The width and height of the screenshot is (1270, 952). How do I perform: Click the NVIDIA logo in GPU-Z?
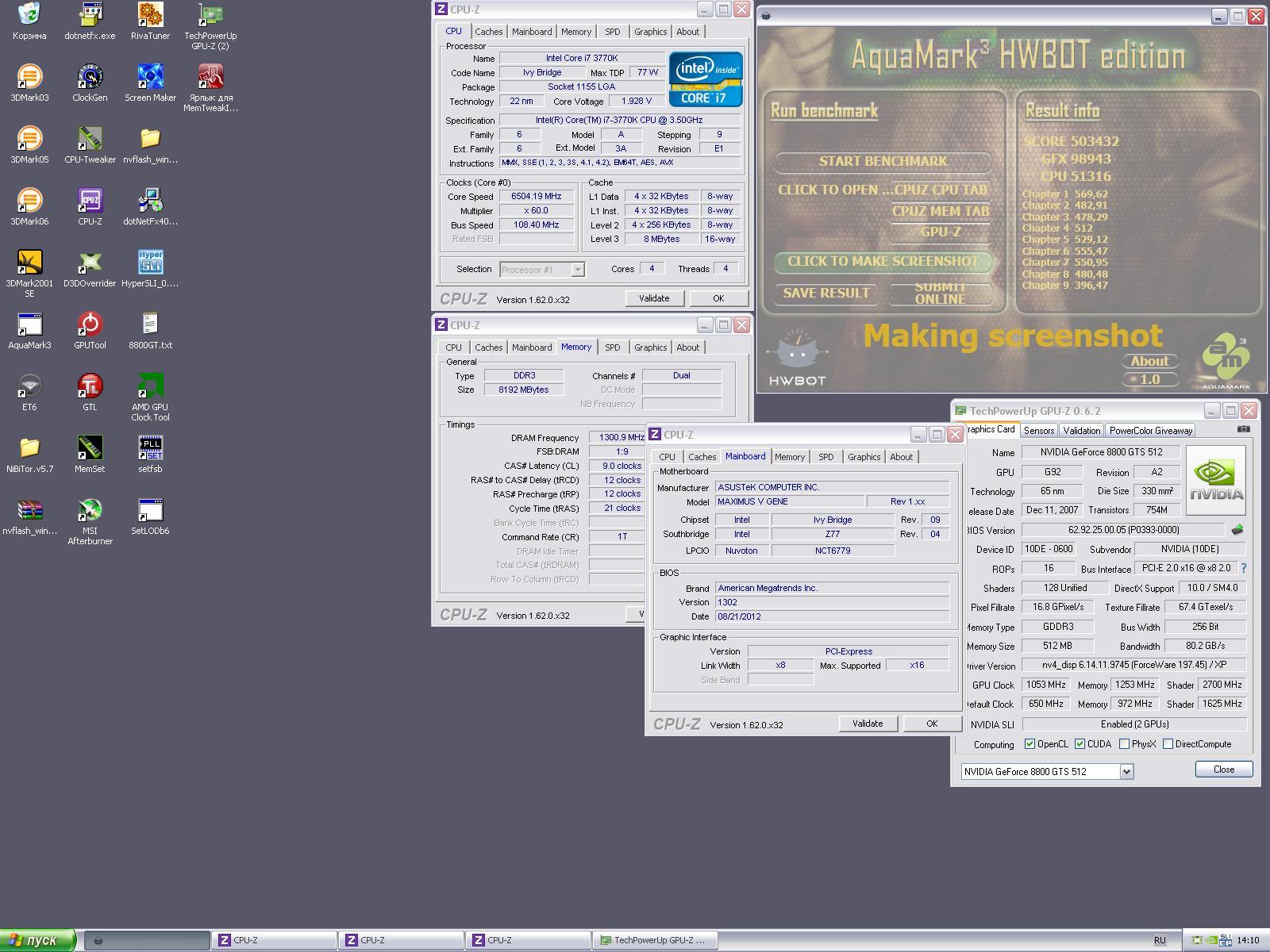(1216, 480)
